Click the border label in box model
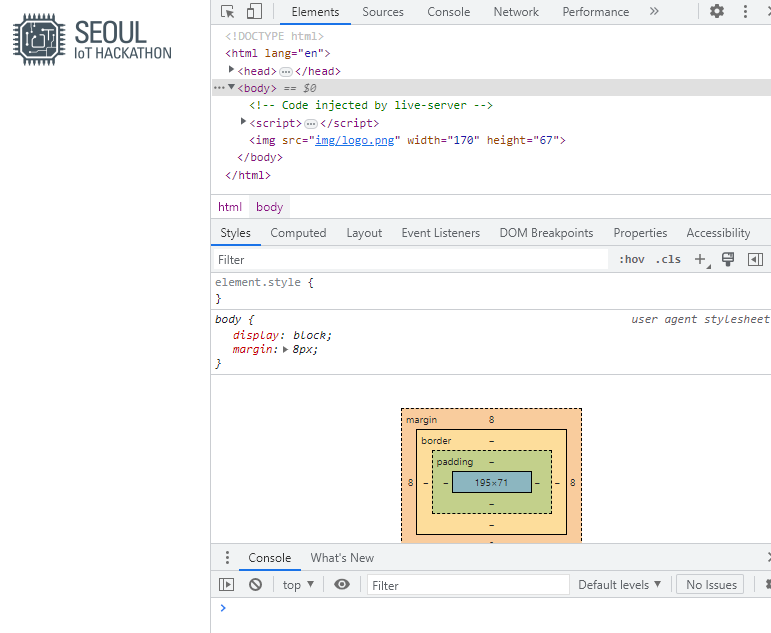Screen dimensions: 771x633 (436, 441)
